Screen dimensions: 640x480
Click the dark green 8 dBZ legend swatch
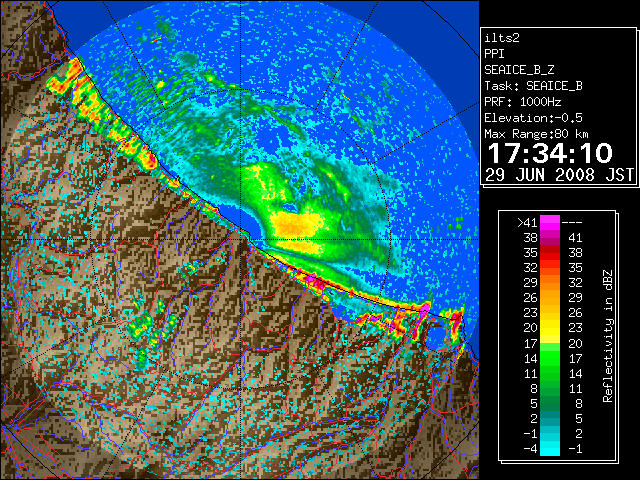[550, 388]
